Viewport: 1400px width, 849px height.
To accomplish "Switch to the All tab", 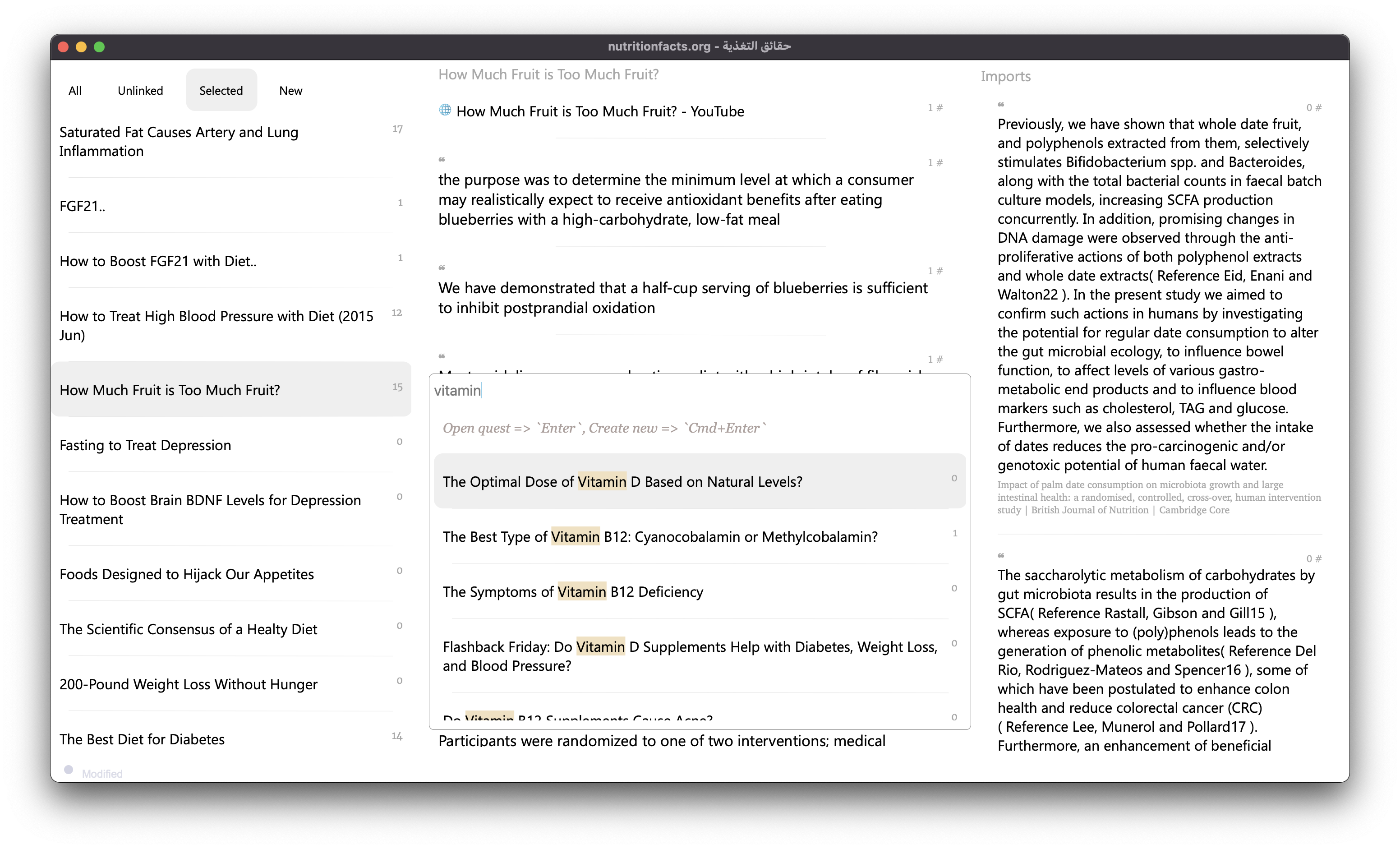I will (x=75, y=90).
